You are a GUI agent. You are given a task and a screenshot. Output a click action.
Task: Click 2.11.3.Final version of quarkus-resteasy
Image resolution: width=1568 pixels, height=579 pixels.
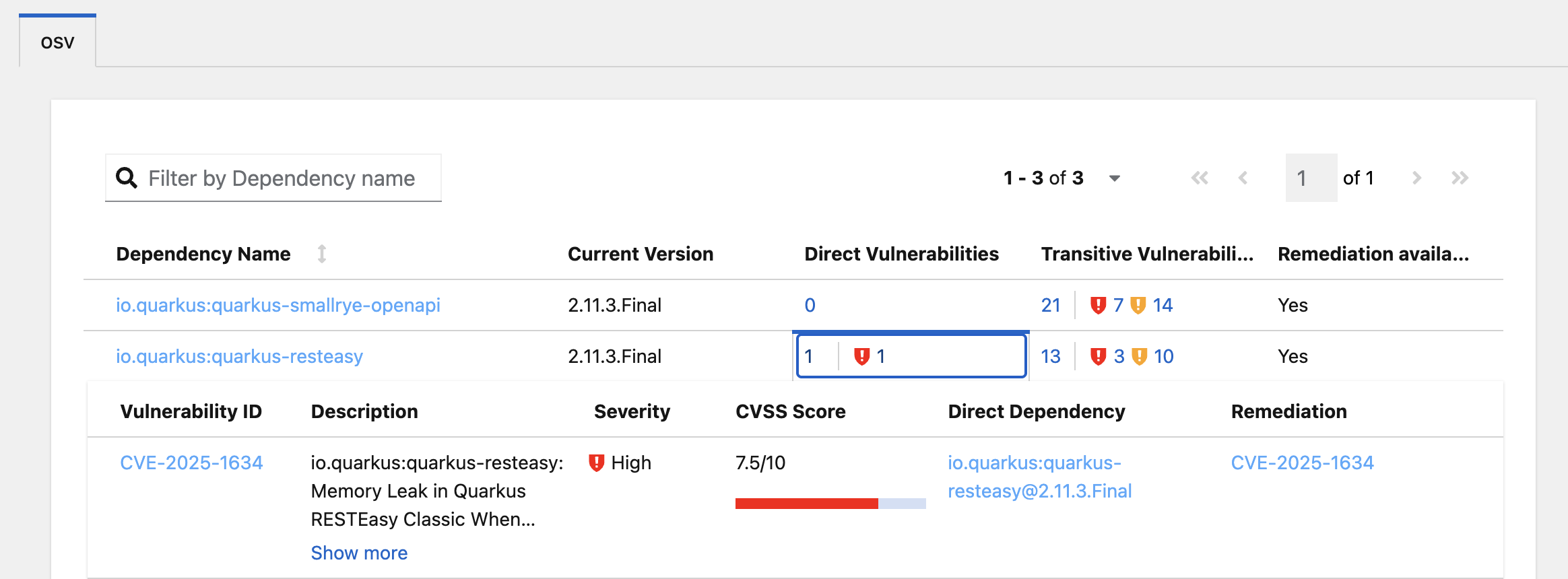[x=614, y=356]
